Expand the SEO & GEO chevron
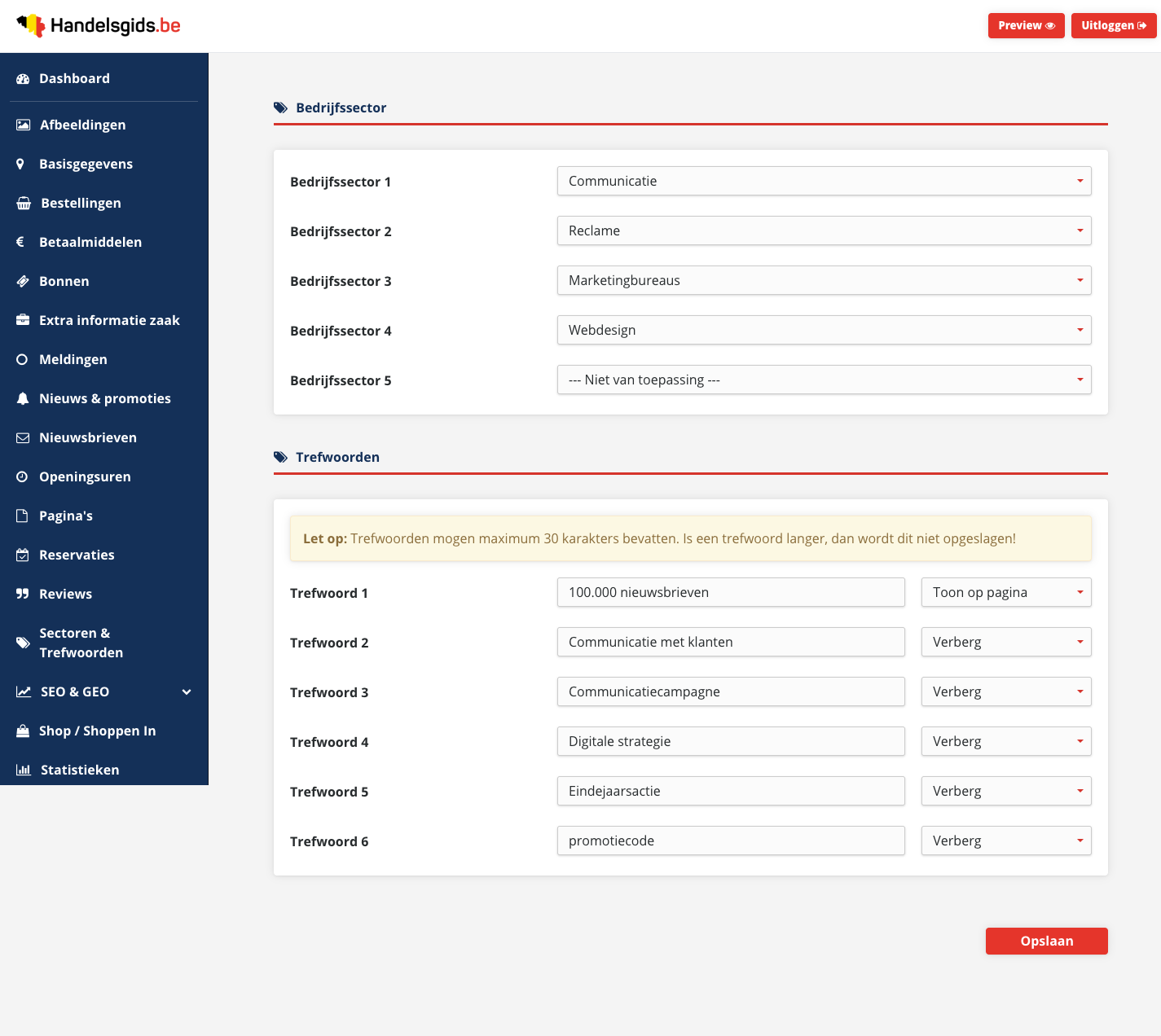 point(187,692)
